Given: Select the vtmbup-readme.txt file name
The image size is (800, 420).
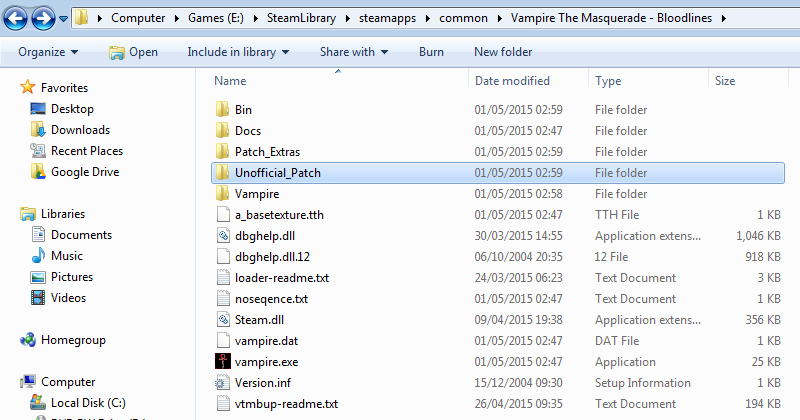Looking at the screenshot, I should pyautogui.click(x=286, y=404).
